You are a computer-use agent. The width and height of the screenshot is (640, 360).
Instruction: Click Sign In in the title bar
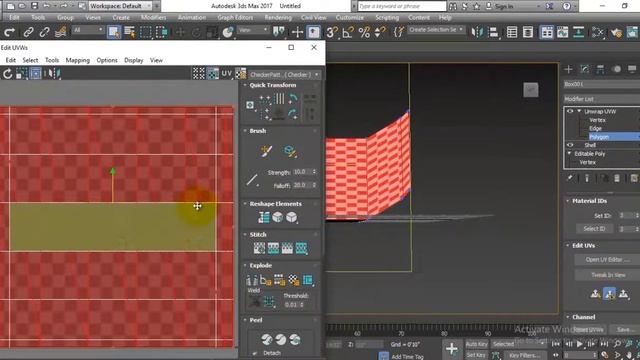coord(504,6)
